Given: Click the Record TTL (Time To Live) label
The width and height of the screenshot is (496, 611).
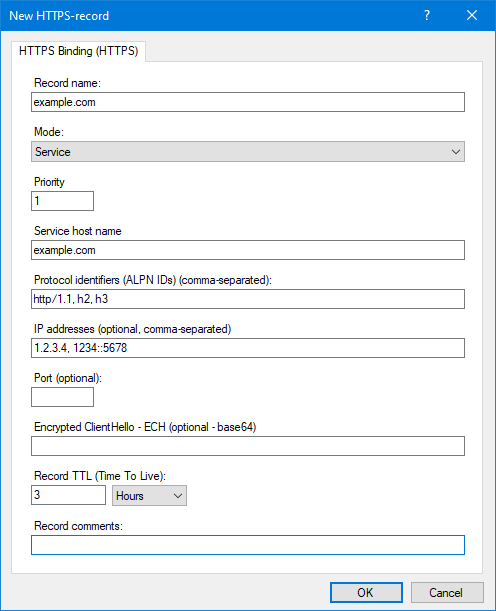Looking at the screenshot, I should (x=100, y=476).
